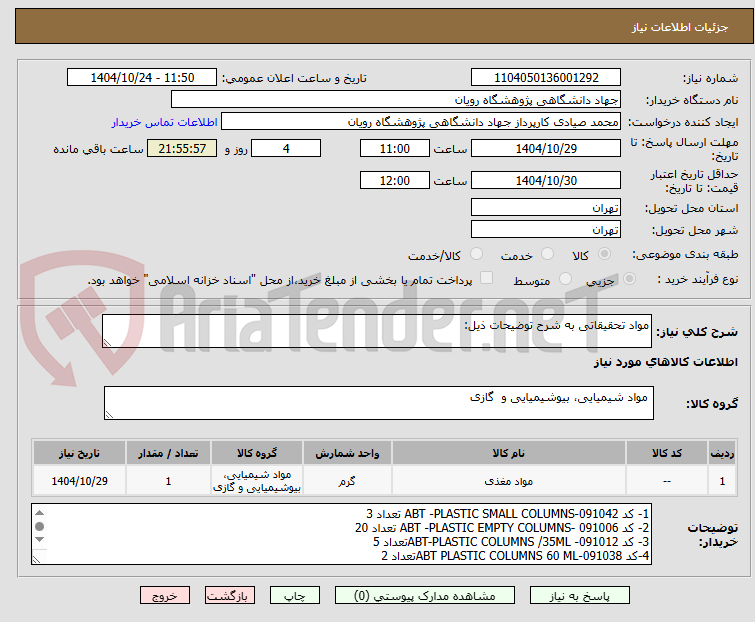Select the متوسط purchase type radio

(x=565, y=279)
